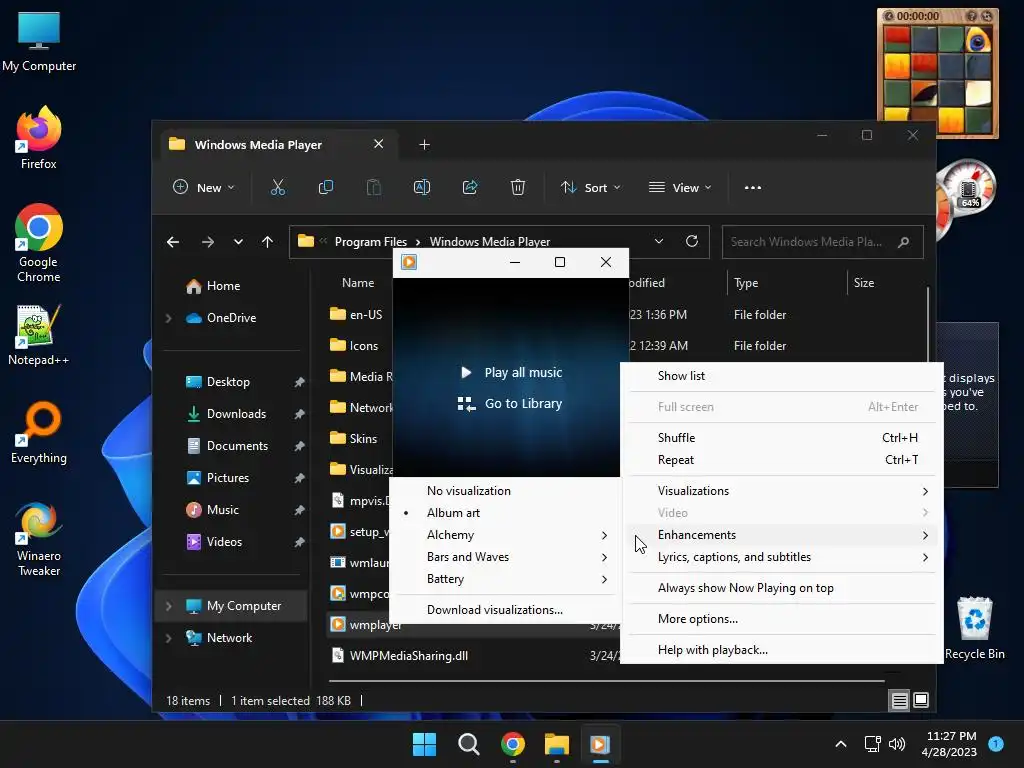Image resolution: width=1024 pixels, height=768 pixels.
Task: Open Winaero Tweaker desktop shortcut
Action: [x=39, y=539]
